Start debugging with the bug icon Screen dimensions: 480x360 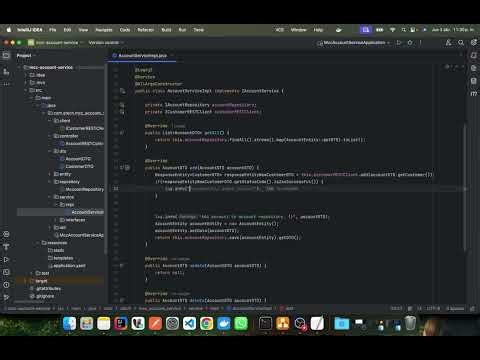coord(410,42)
